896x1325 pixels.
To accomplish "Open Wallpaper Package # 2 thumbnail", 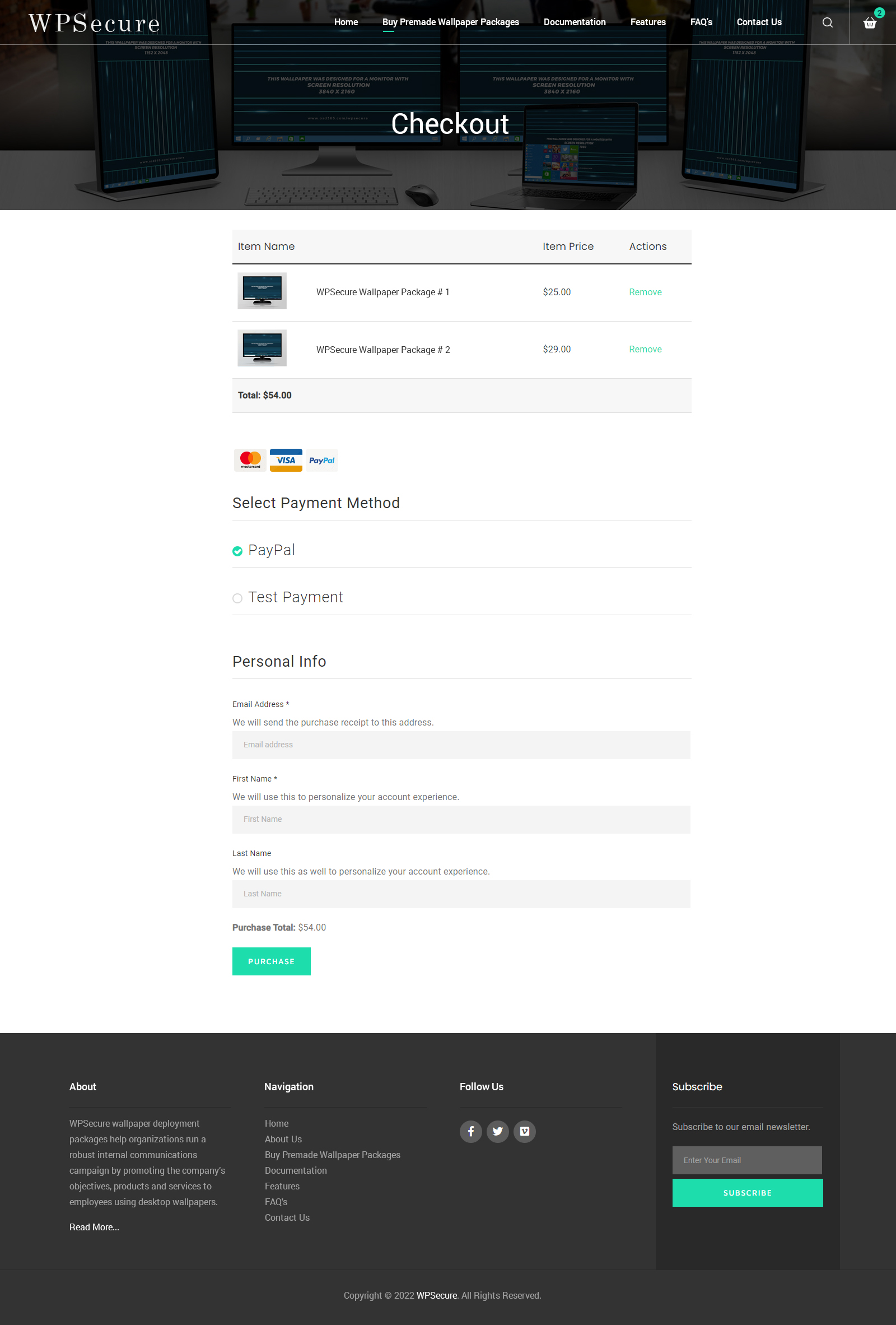I will (x=262, y=348).
